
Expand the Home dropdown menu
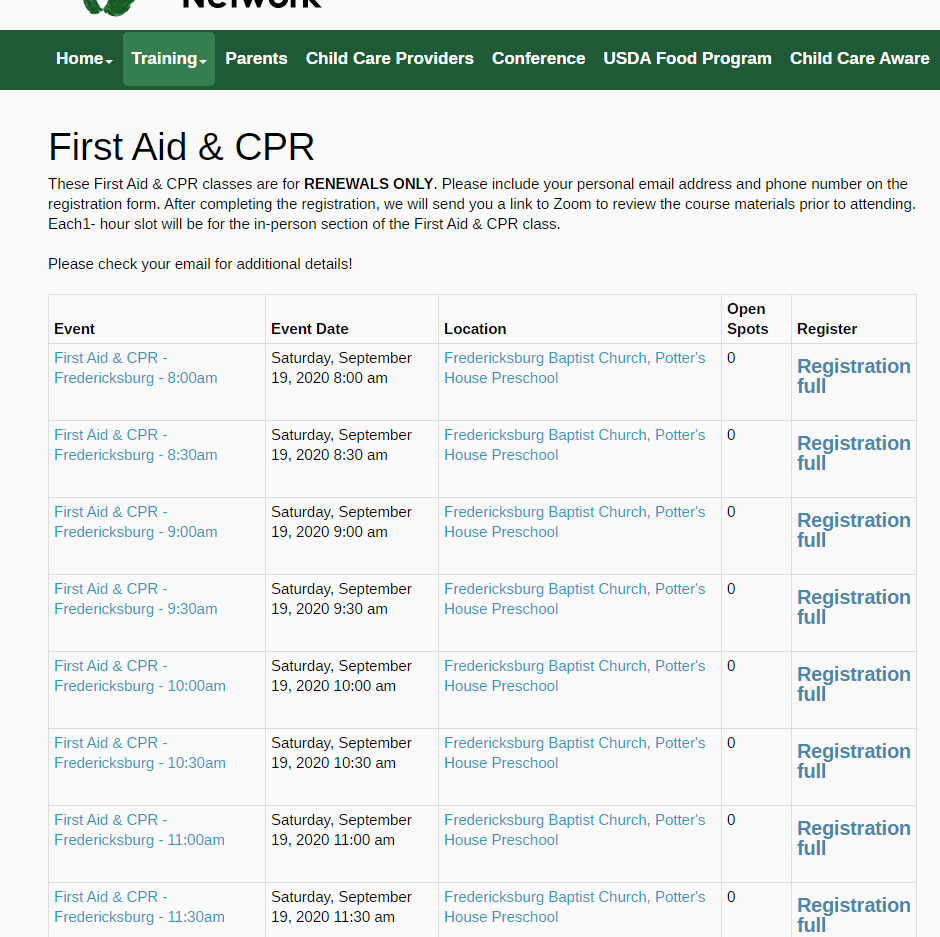[84, 59]
